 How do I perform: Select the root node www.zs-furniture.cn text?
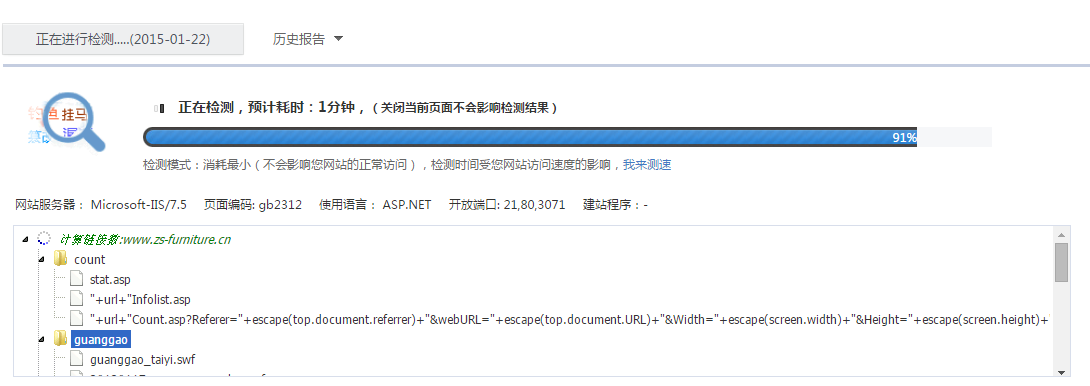coord(145,240)
